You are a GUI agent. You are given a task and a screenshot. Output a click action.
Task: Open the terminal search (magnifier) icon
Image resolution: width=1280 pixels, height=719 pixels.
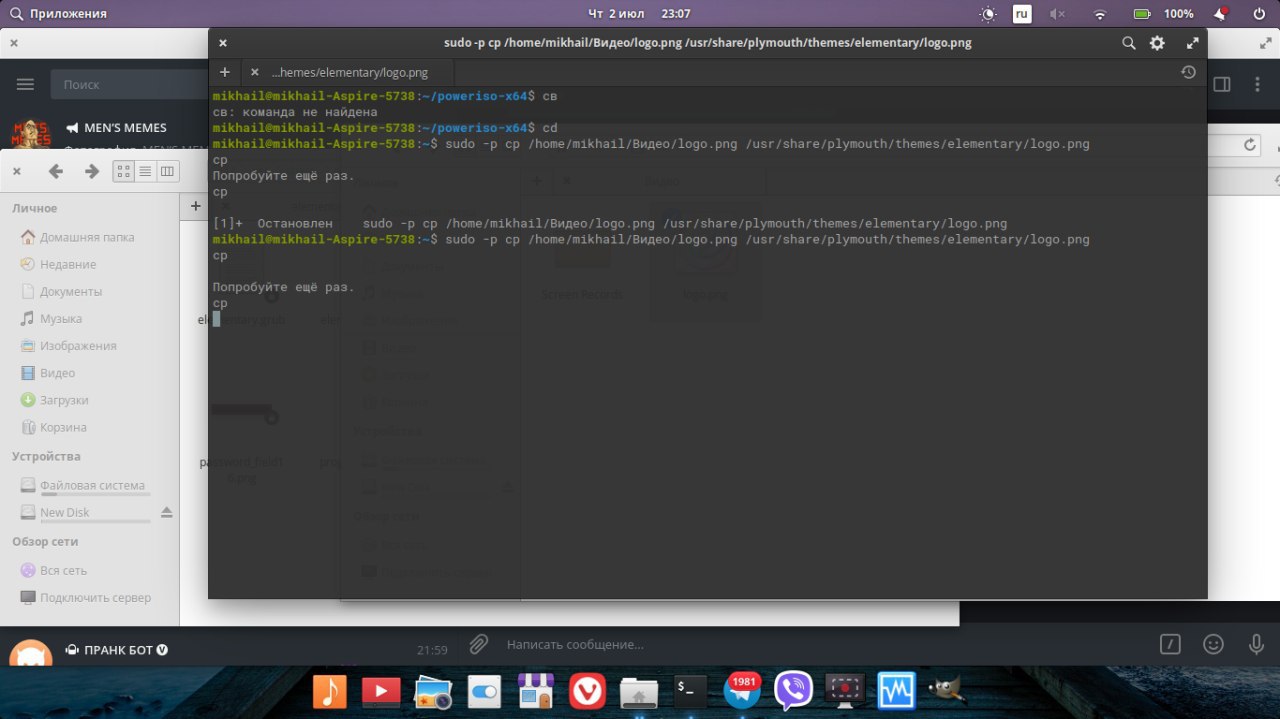pyautogui.click(x=1129, y=43)
